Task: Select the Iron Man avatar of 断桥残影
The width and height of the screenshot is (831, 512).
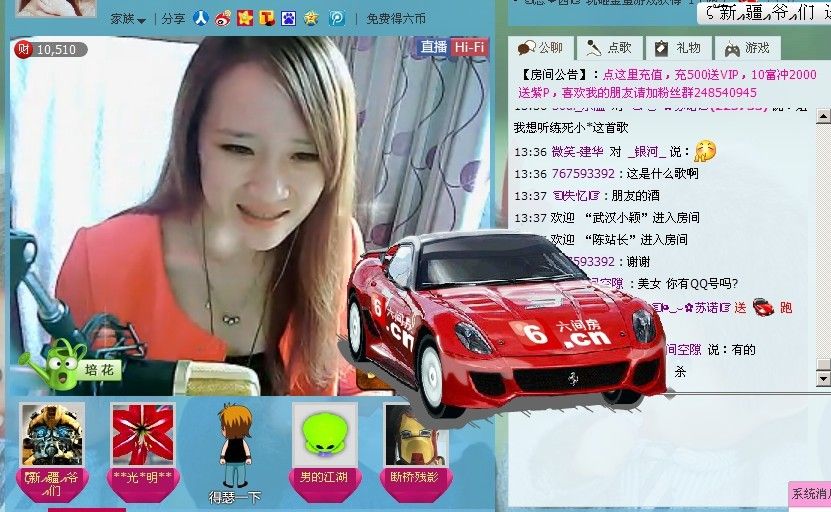Action: pyautogui.click(x=417, y=434)
